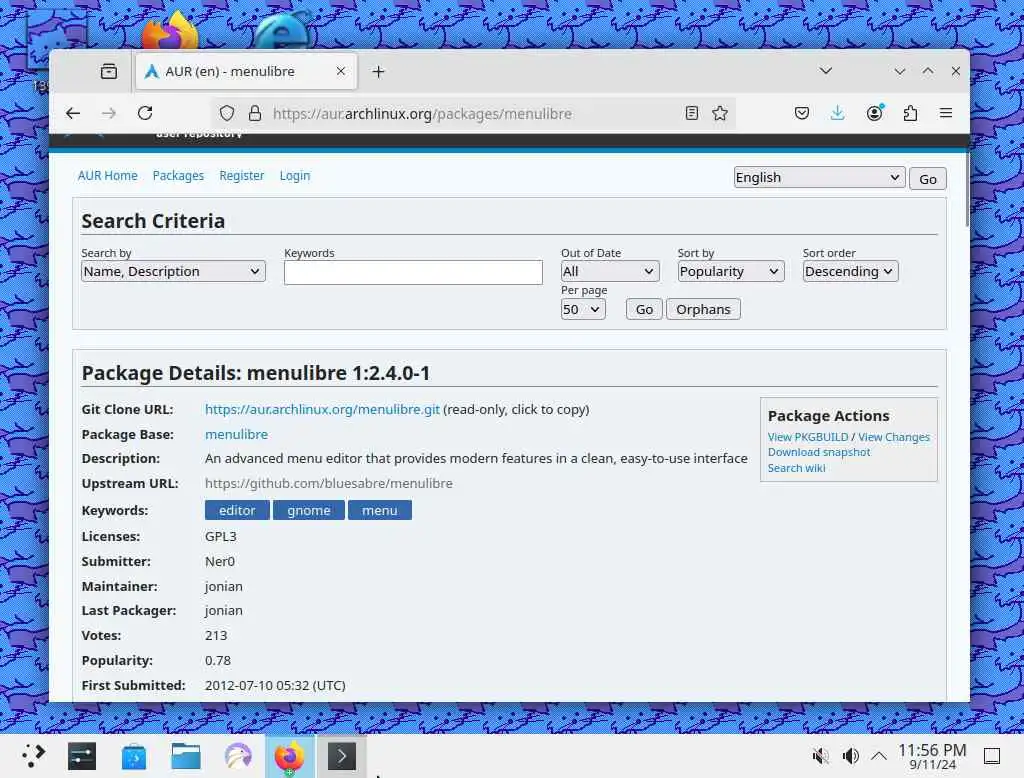
Task: Open the extensions puzzle icon
Action: point(910,113)
